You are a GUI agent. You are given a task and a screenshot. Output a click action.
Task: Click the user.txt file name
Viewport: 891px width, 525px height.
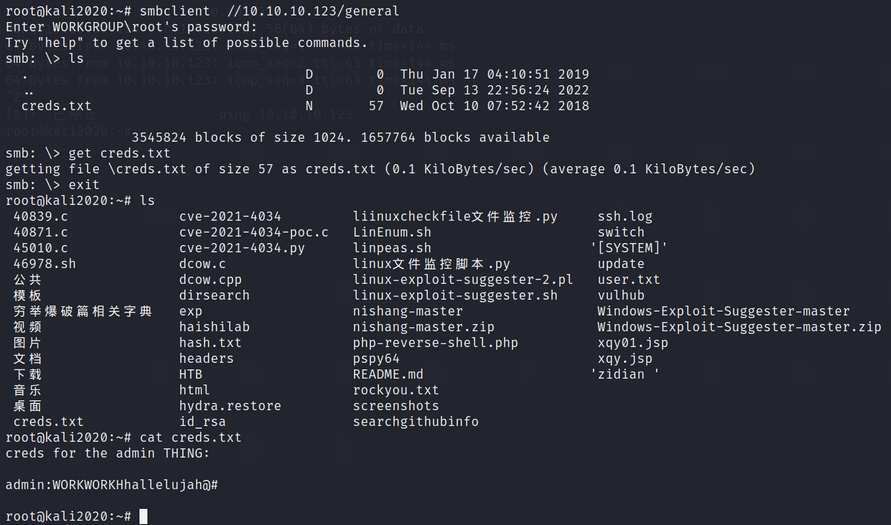click(629, 280)
